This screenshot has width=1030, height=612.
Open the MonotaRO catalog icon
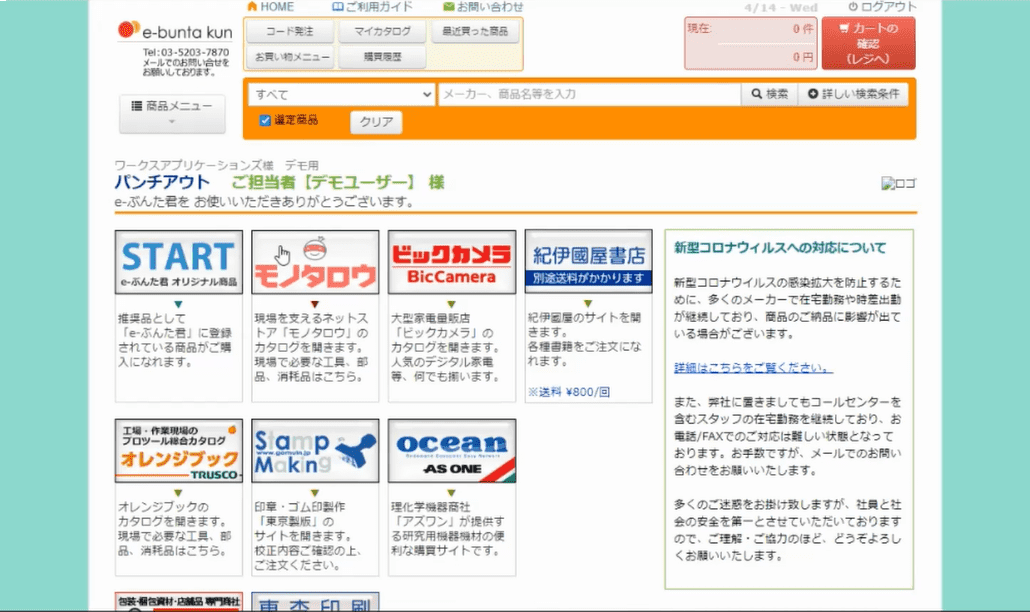(x=315, y=262)
